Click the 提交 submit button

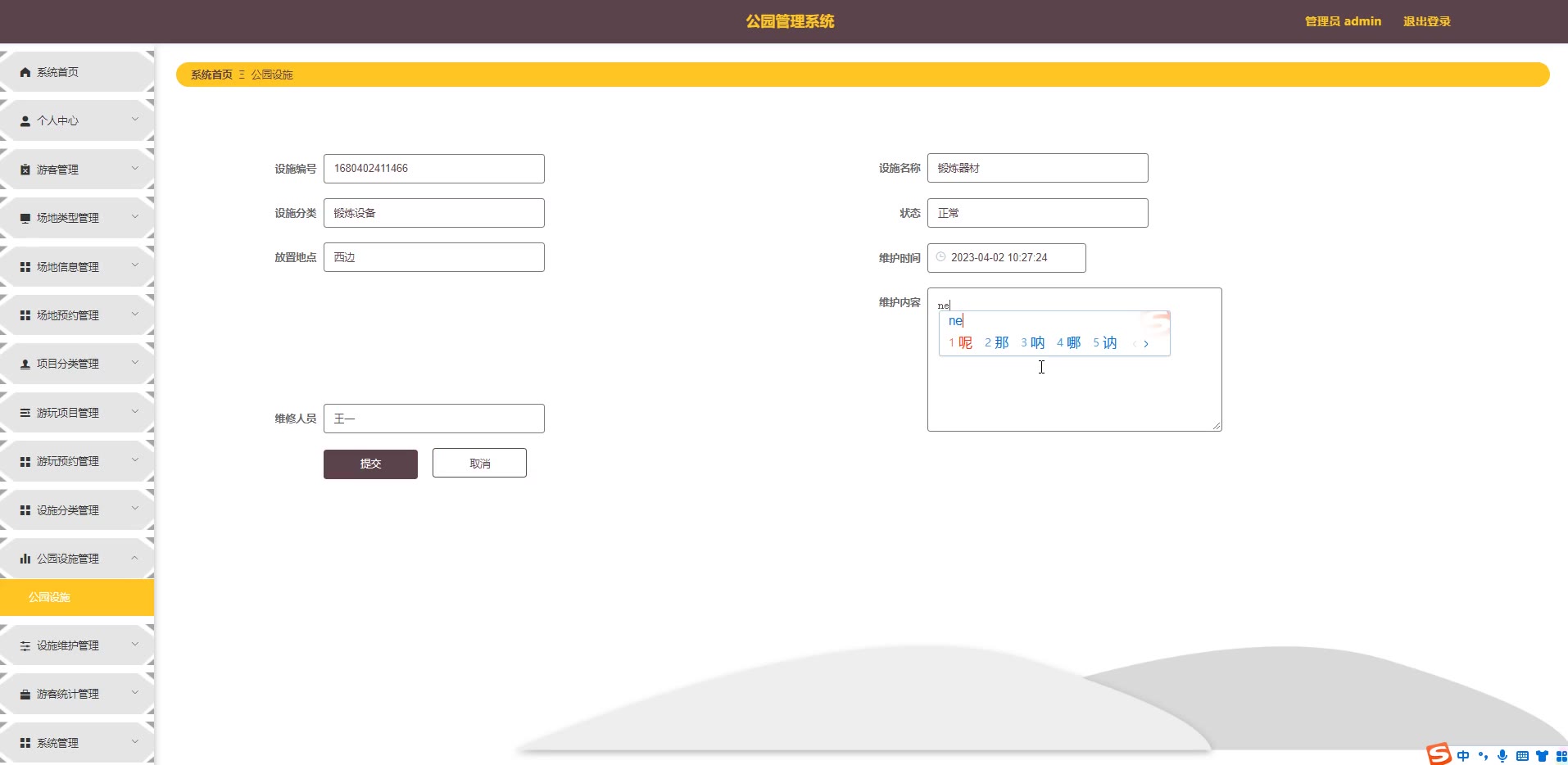[370, 464]
